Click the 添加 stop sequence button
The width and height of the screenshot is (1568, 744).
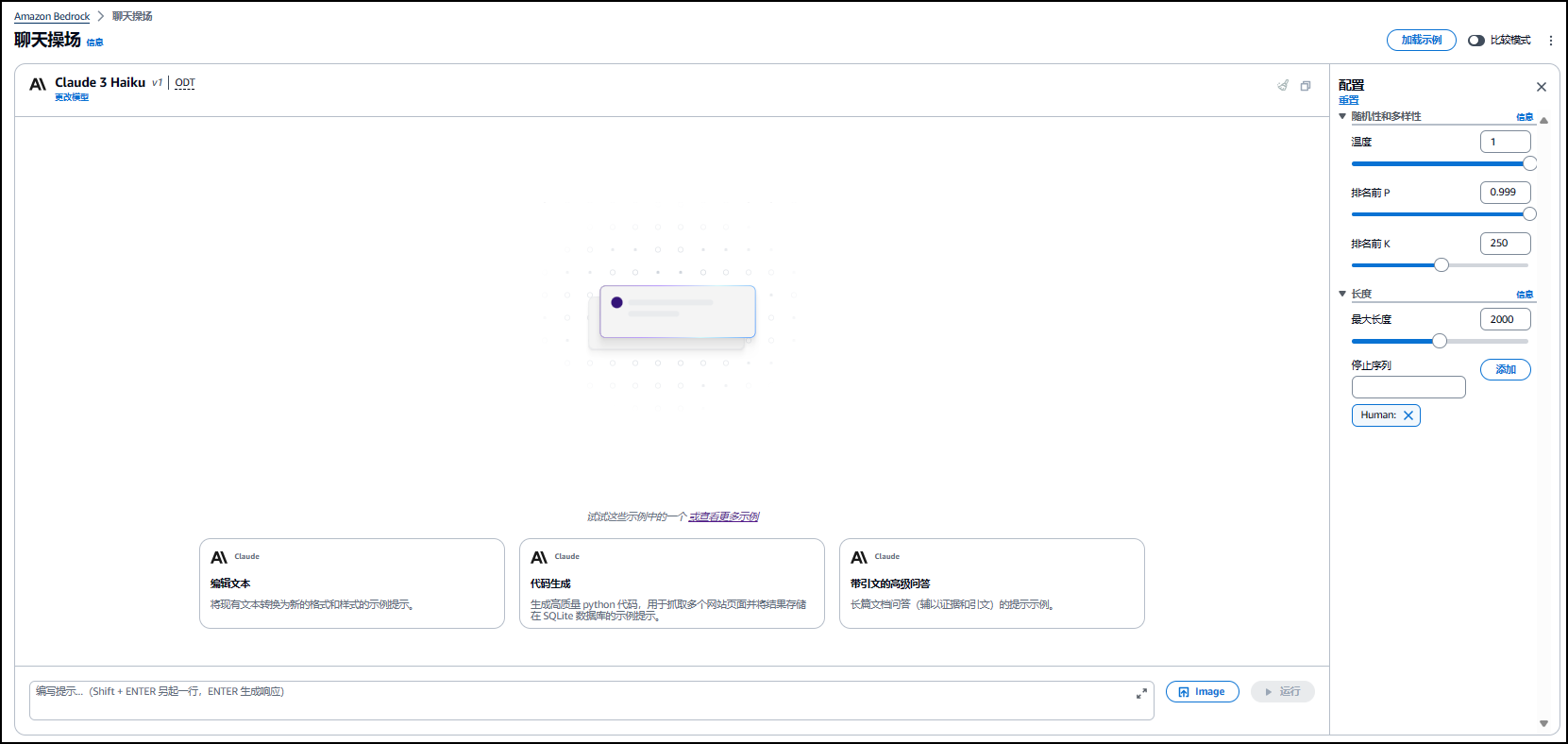1506,370
